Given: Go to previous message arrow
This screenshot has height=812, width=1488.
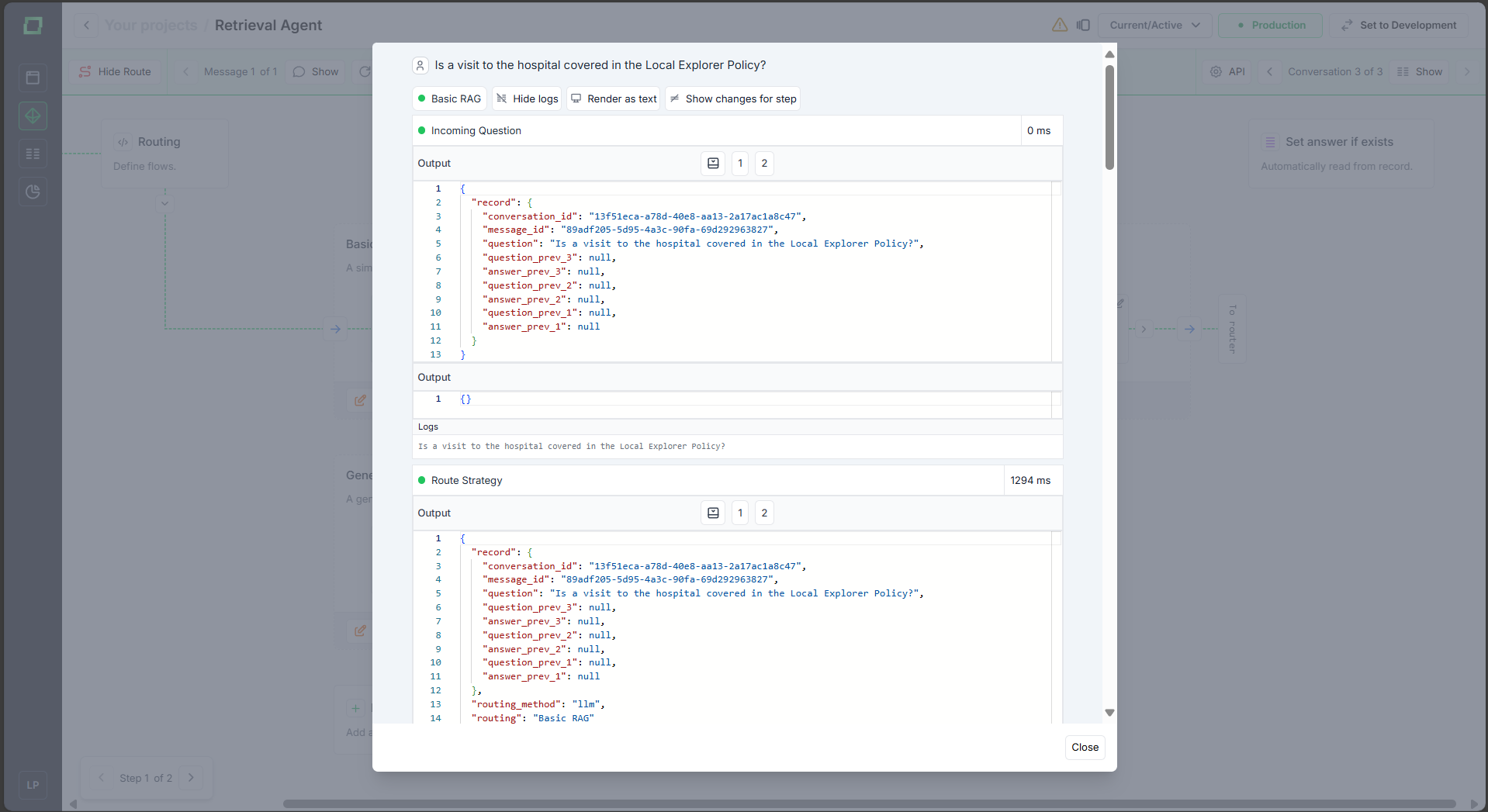Looking at the screenshot, I should tap(185, 71).
